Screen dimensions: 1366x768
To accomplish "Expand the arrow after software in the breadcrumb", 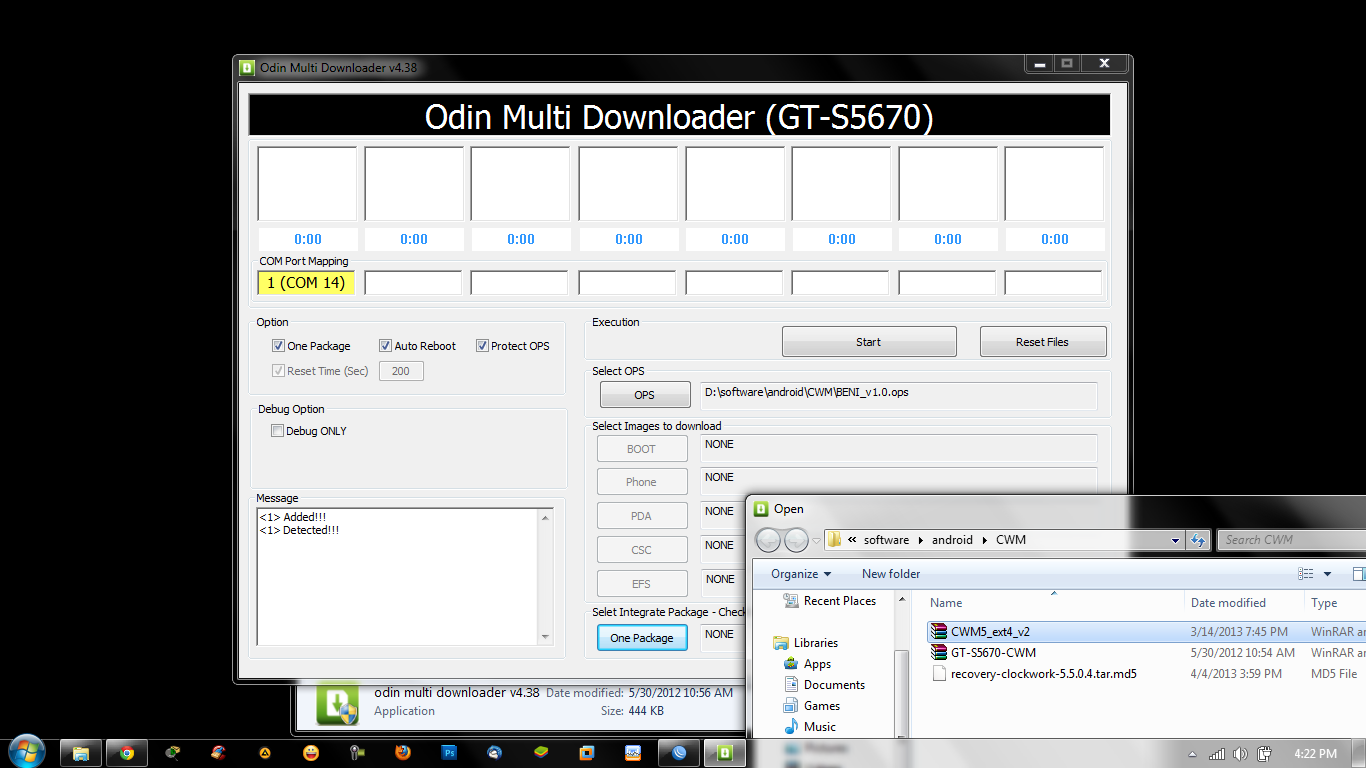I will tap(920, 540).
